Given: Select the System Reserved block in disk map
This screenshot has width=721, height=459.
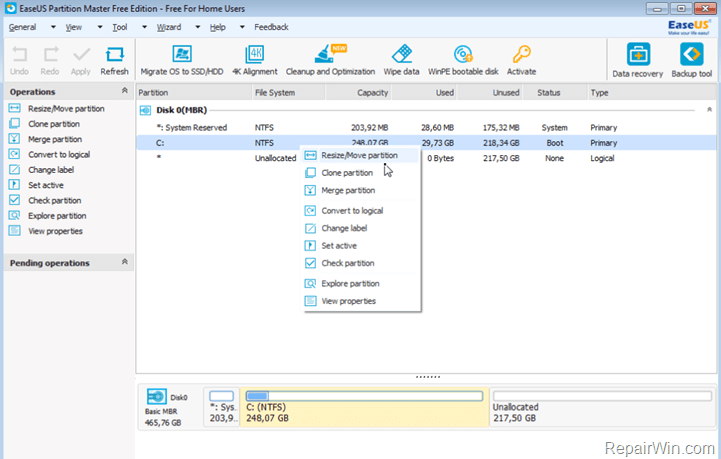Looking at the screenshot, I should click(x=222, y=407).
